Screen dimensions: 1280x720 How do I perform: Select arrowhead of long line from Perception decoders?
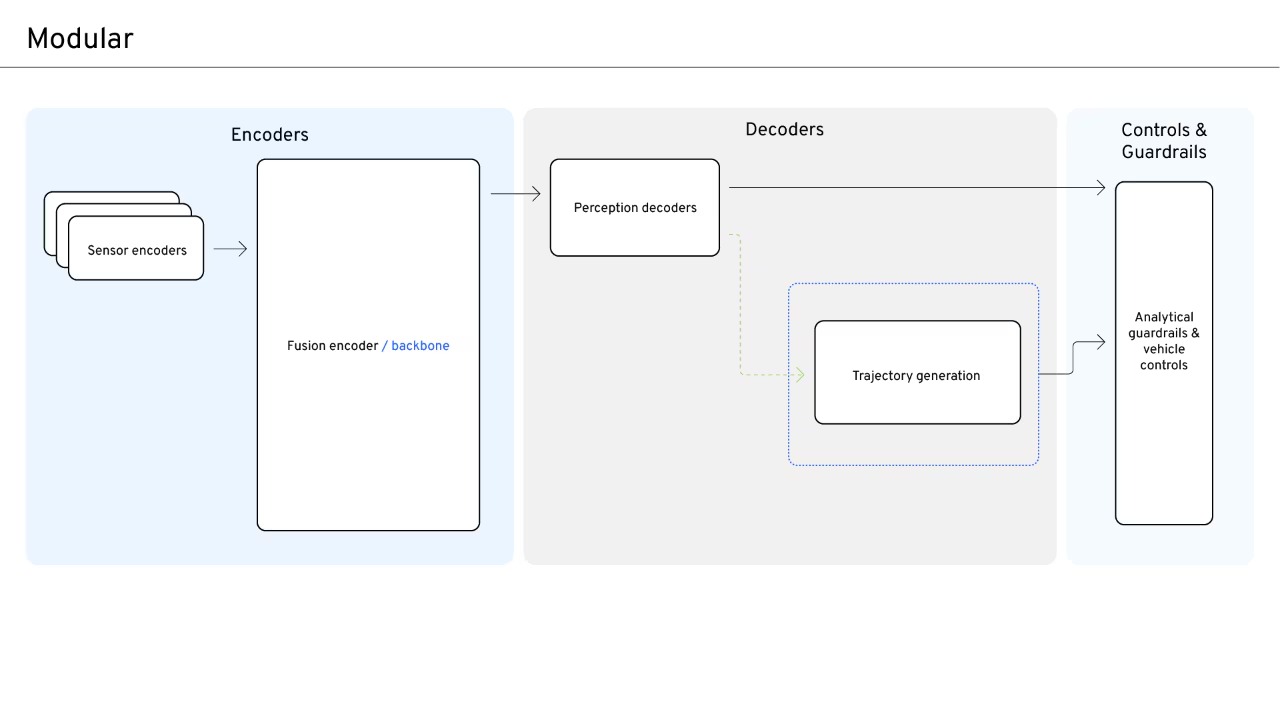coord(1100,188)
